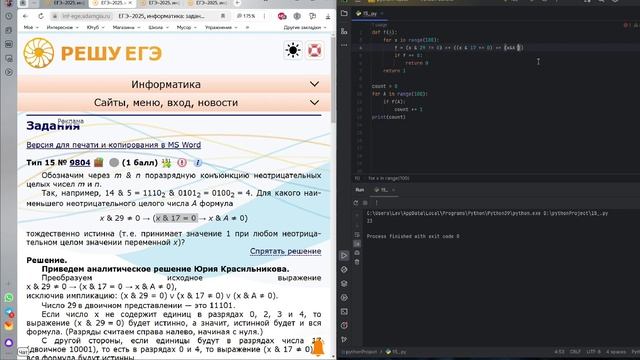
Task: Click the red exclamation icon by task
Action: tap(182, 162)
